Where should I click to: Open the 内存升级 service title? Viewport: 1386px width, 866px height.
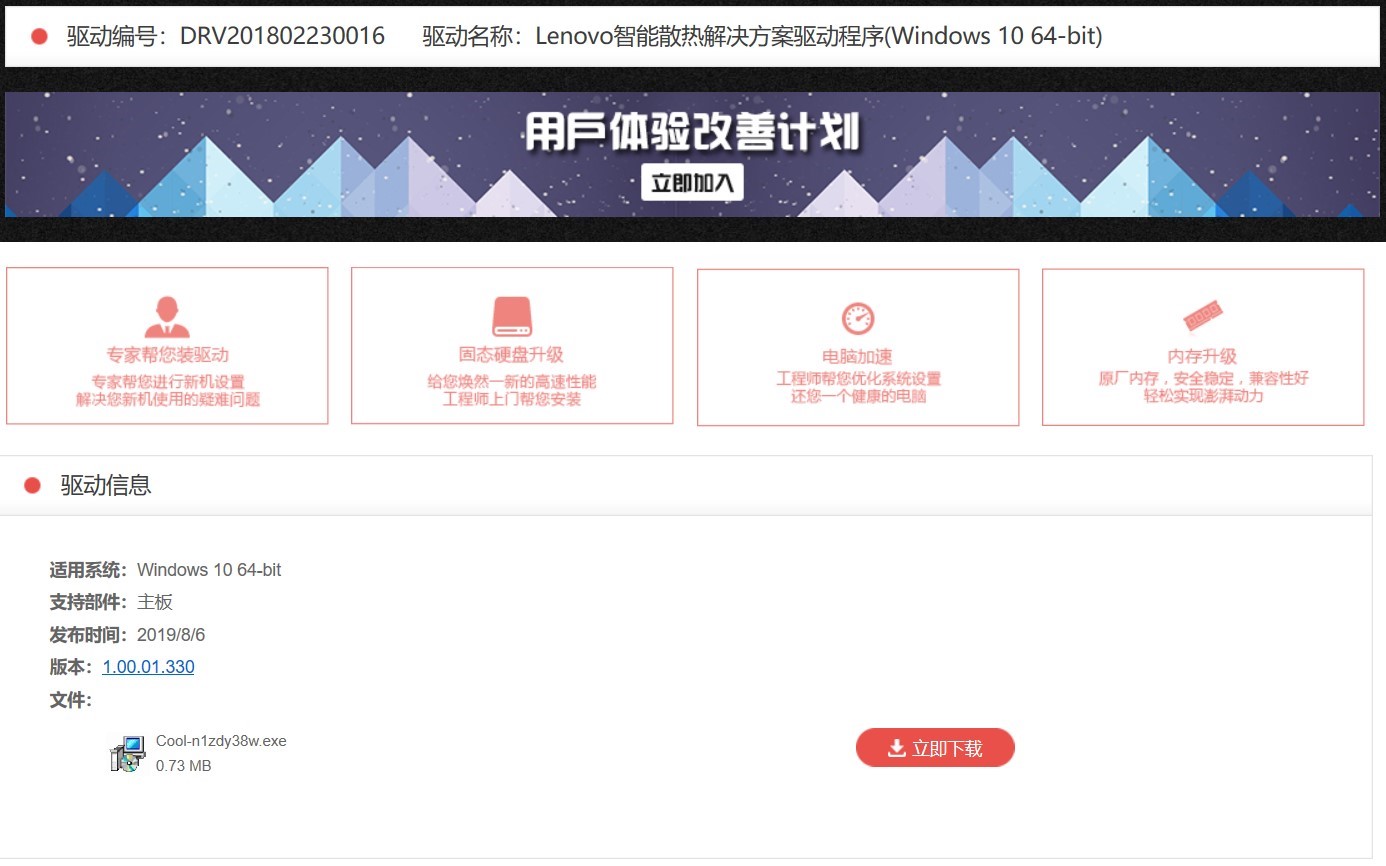point(1203,356)
